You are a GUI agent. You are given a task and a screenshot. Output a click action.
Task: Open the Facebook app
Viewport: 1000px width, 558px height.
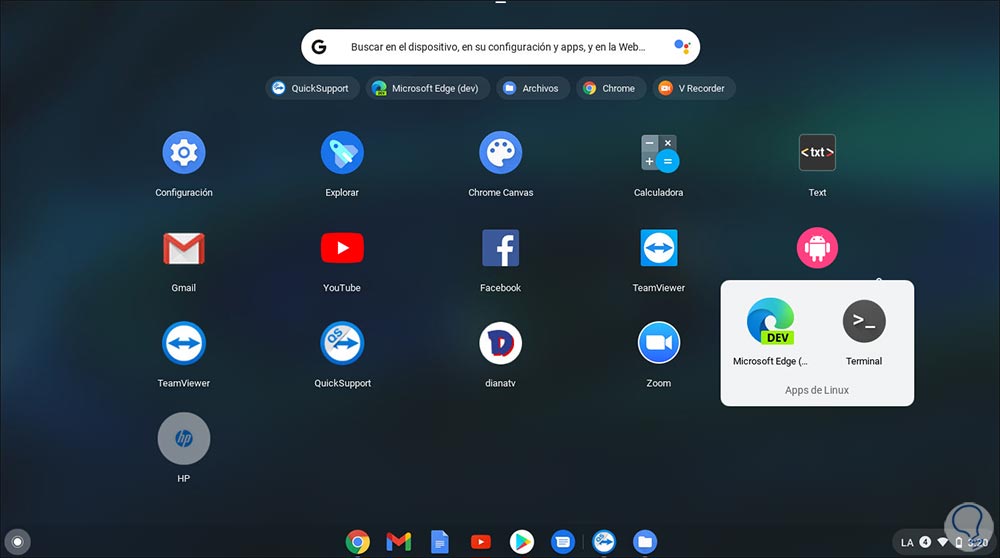pos(501,248)
